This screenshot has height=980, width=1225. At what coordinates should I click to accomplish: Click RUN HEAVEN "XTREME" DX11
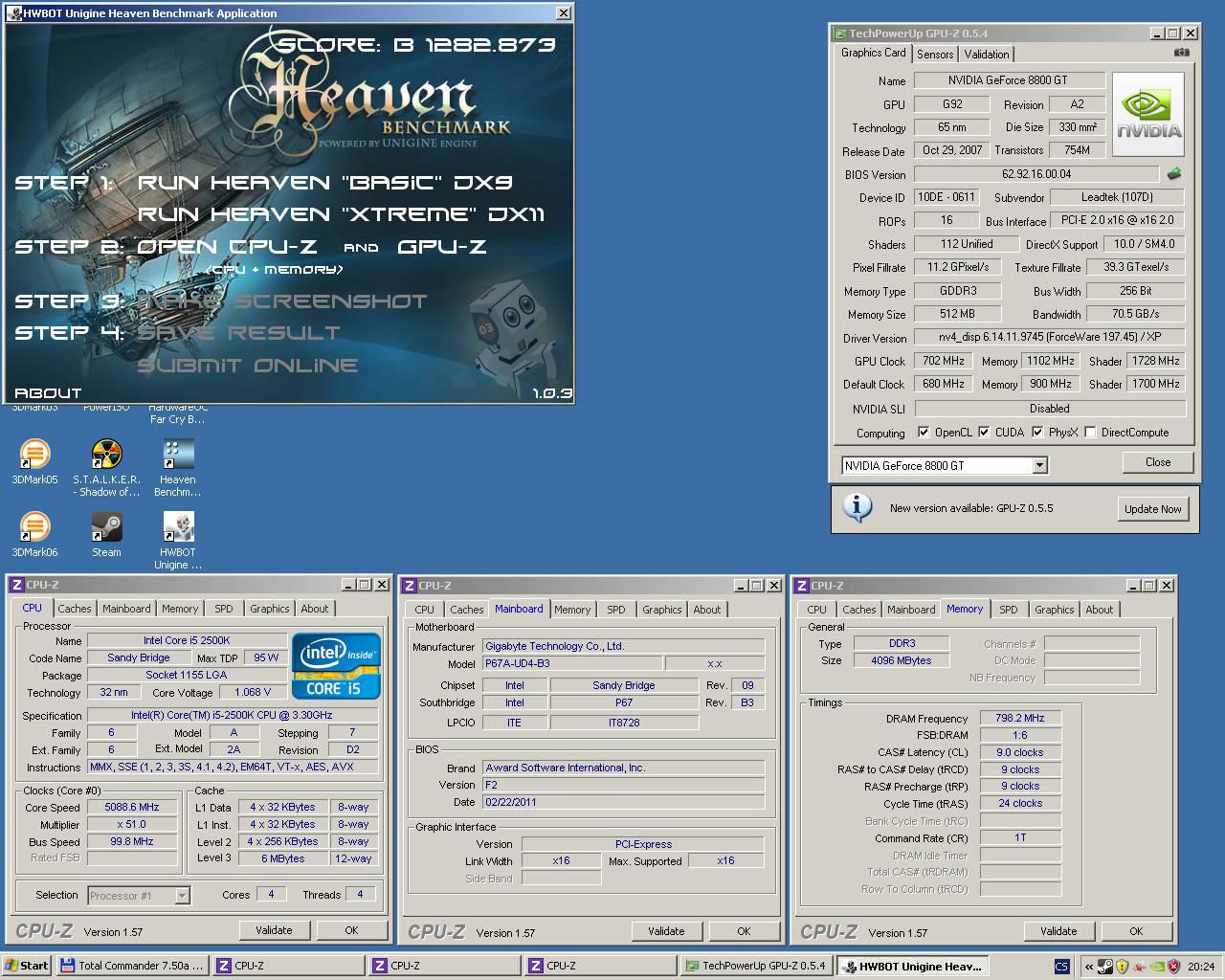pos(341,213)
